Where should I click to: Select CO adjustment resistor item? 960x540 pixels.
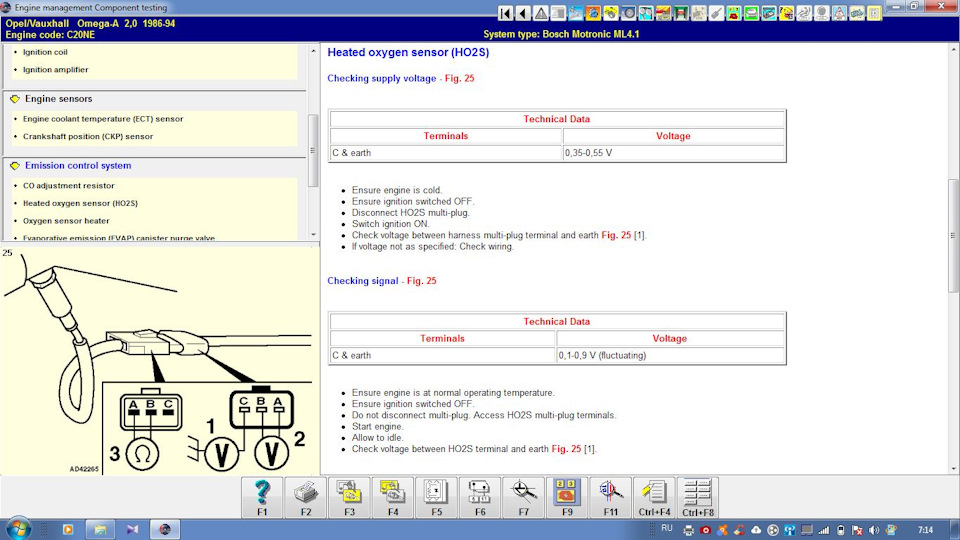click(x=69, y=186)
